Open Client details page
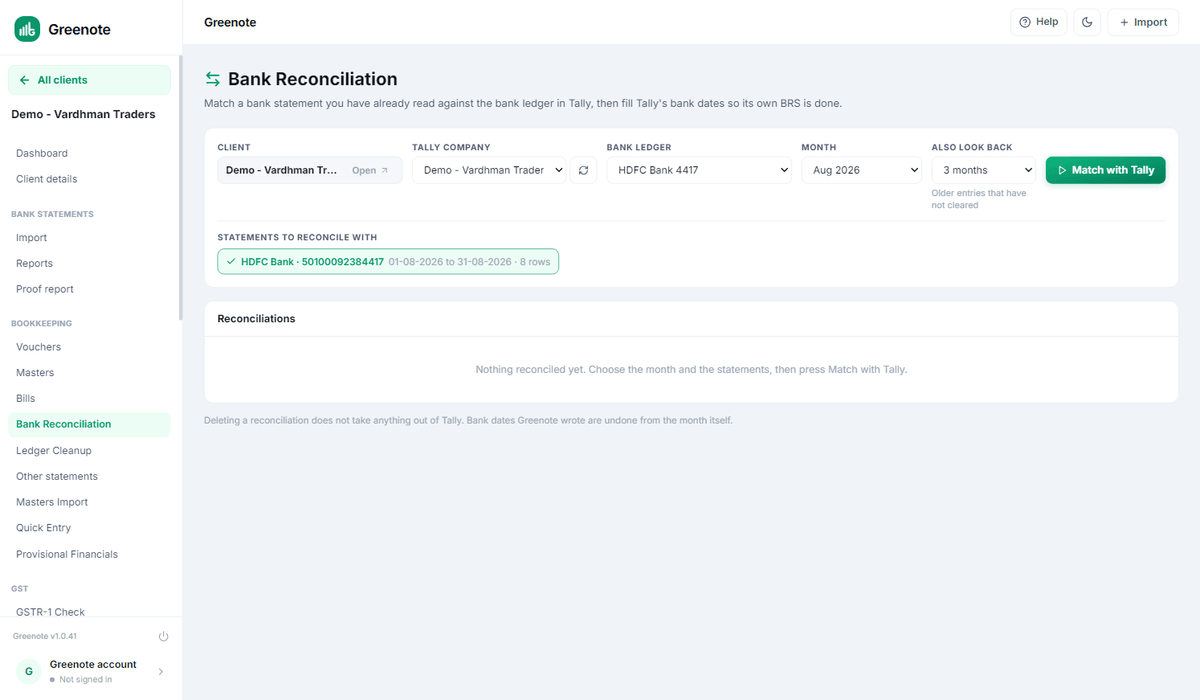1200x700 pixels. pyautogui.click(x=89, y=179)
